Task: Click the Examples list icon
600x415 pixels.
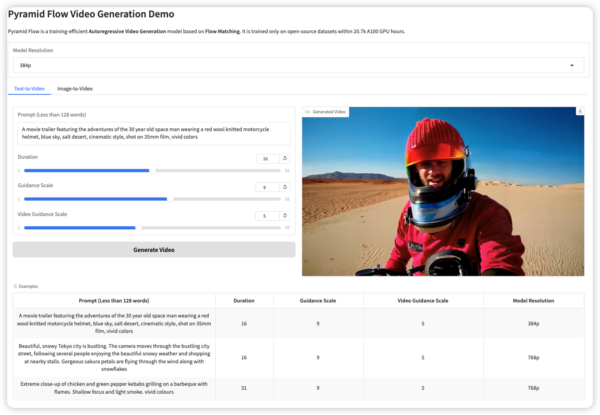Action: (x=15, y=286)
